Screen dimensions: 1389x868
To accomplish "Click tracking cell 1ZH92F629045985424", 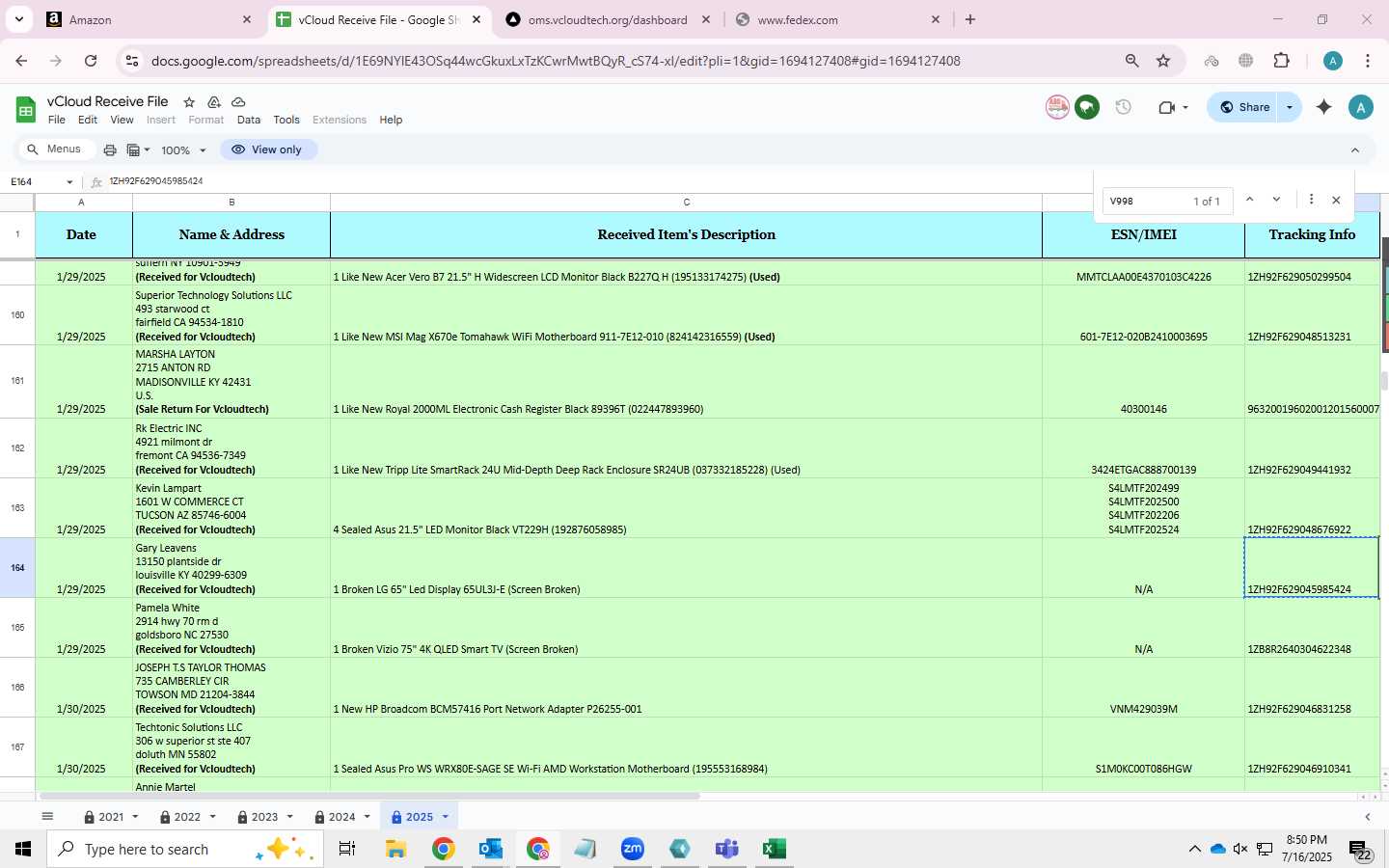I will [x=1312, y=568].
